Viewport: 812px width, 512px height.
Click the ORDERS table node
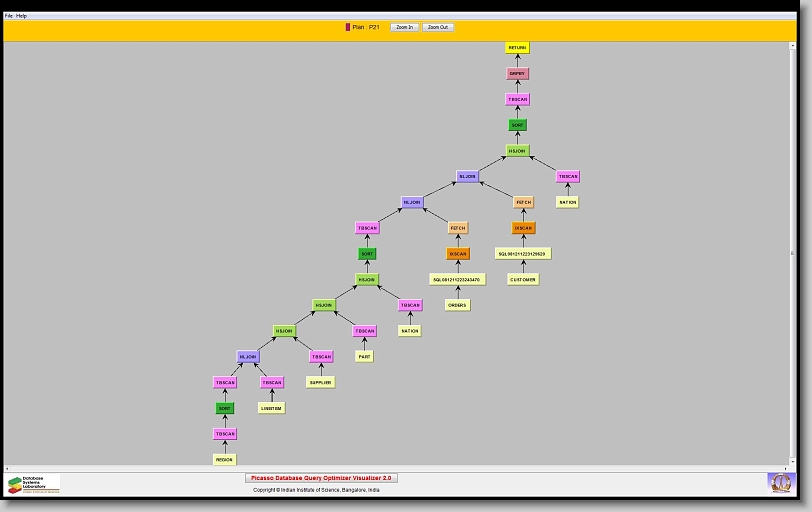click(x=457, y=305)
